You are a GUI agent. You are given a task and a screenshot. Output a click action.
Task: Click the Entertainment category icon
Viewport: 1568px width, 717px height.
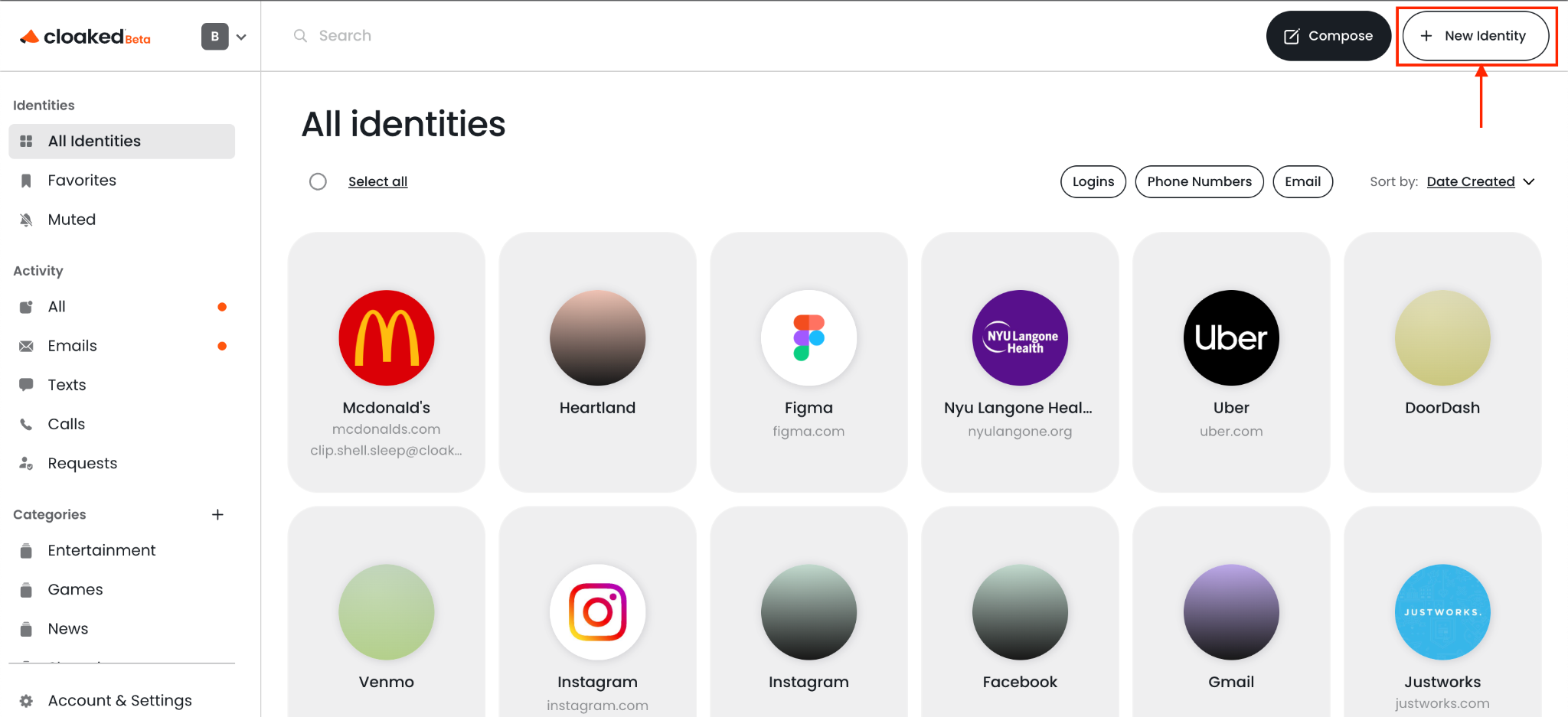[26, 550]
